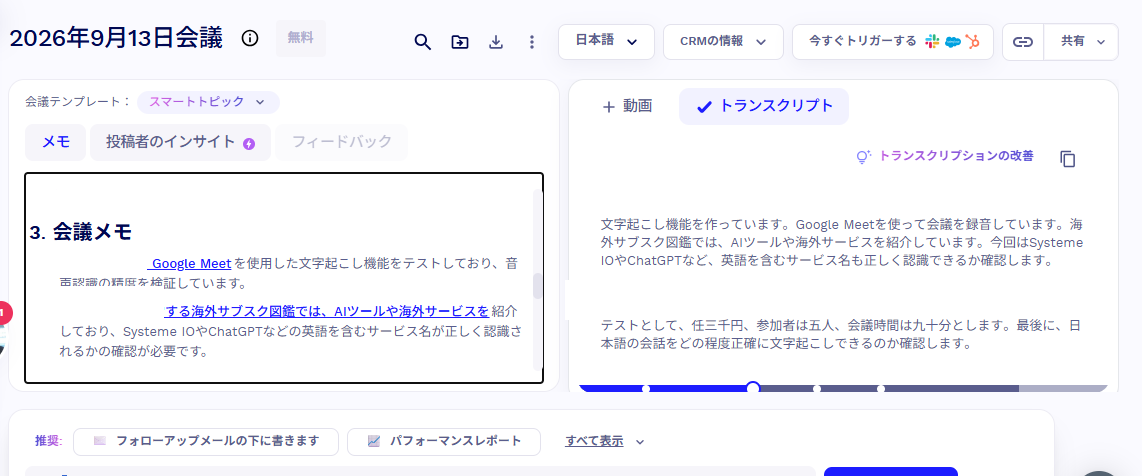This screenshot has height=476, width=1142.
Task: Click パフォーマンスレポート suggestion button
Action: (x=444, y=442)
